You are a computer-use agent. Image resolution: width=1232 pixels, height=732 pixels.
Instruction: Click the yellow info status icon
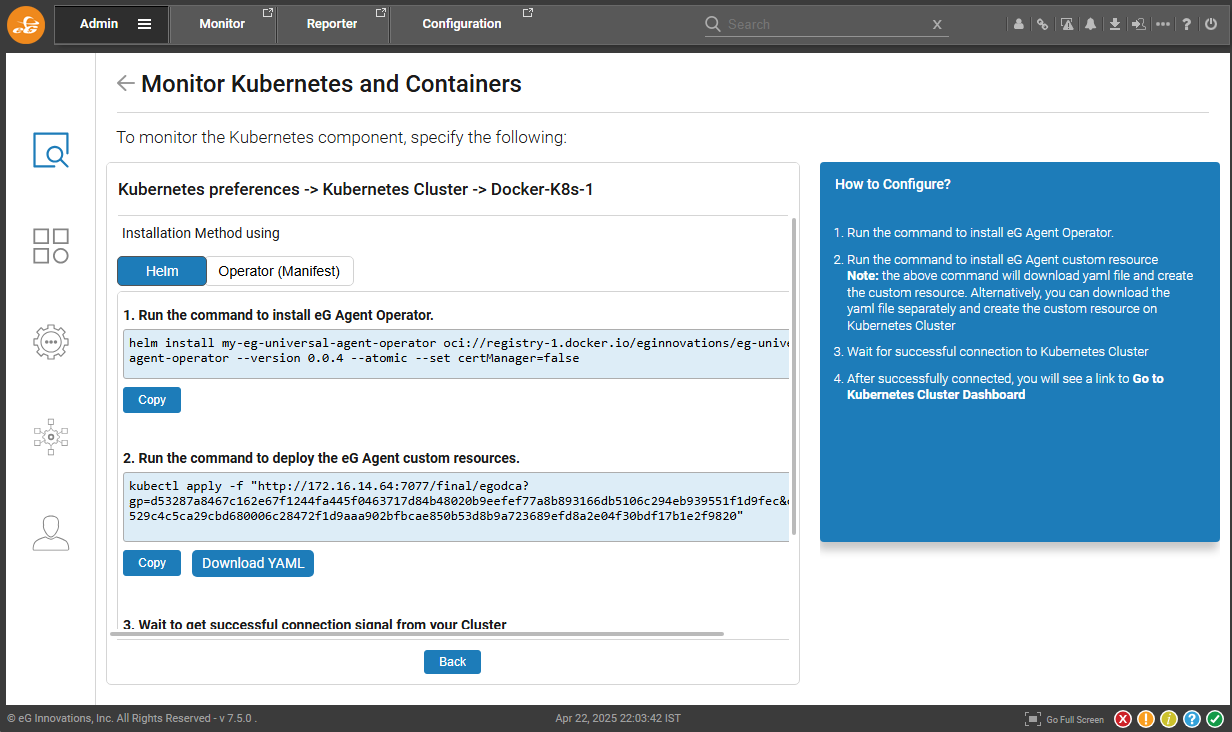point(1169,719)
